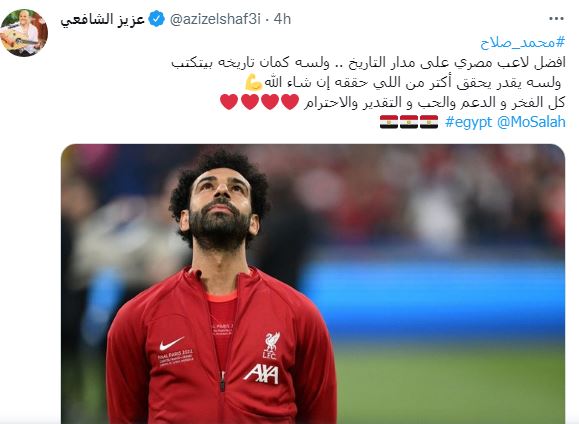Open the @MoSalah mention link
Screen dimensions: 579x424
531,122
